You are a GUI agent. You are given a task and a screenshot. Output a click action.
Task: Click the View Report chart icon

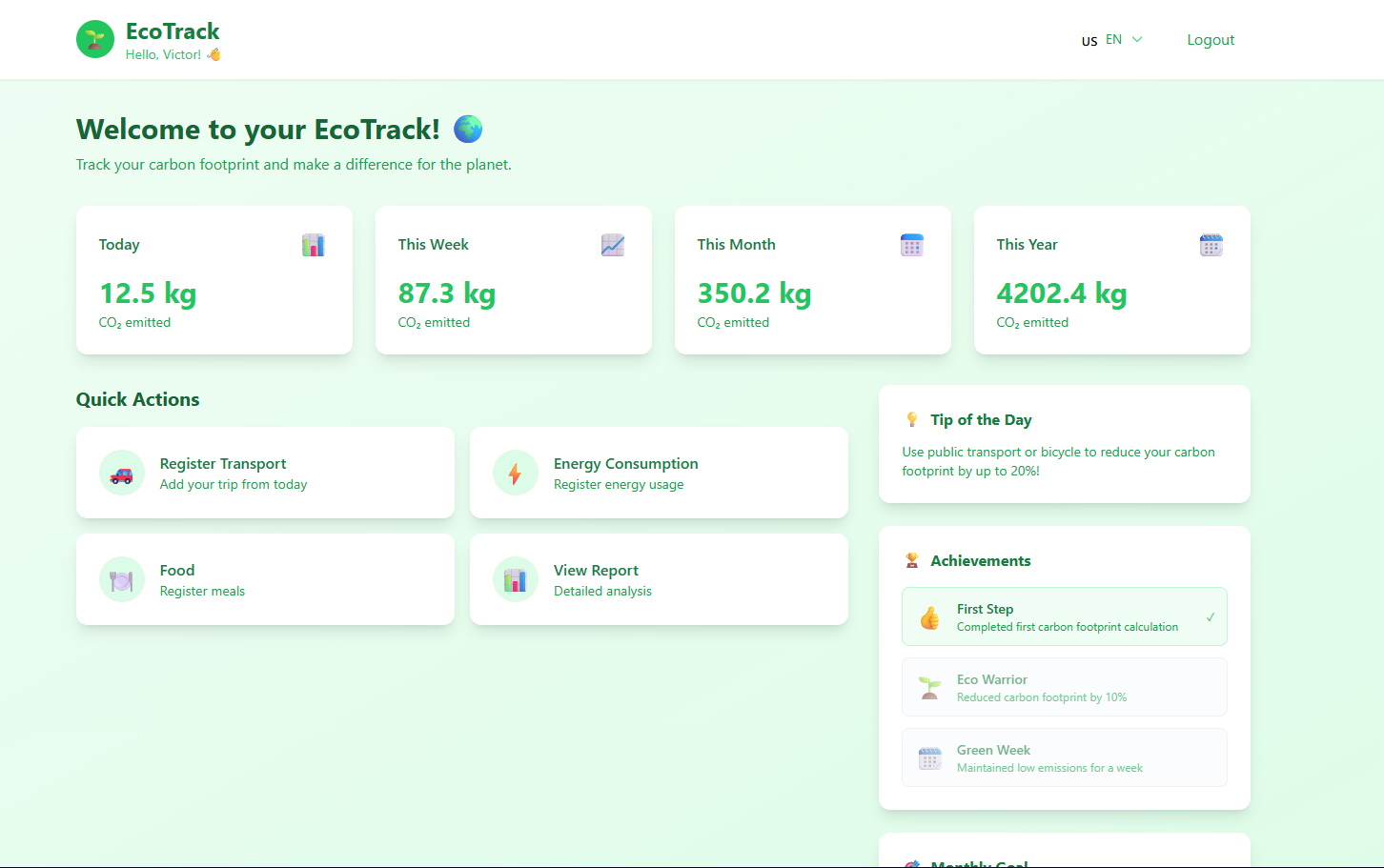(516, 580)
